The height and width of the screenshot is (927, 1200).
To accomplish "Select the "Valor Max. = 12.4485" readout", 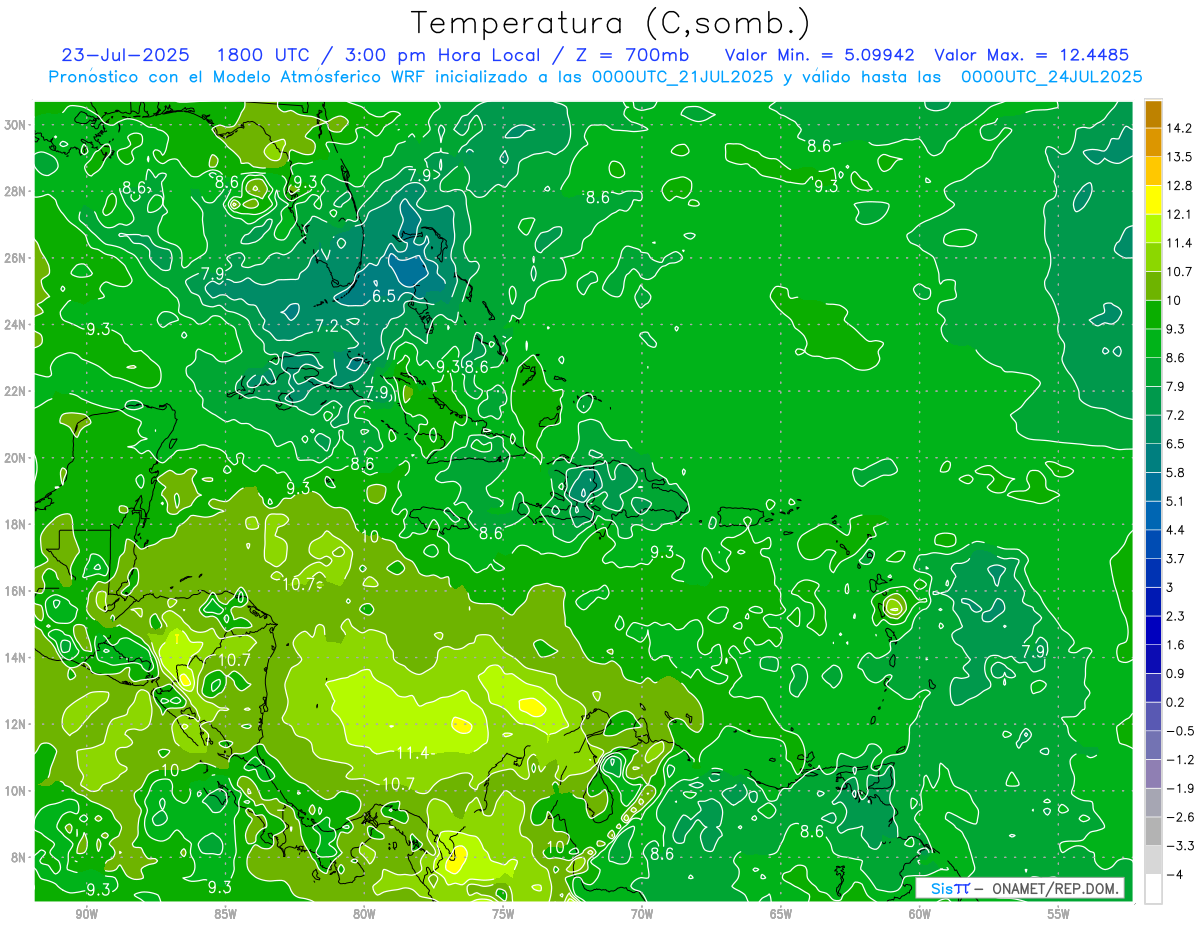I will 1032,55.
